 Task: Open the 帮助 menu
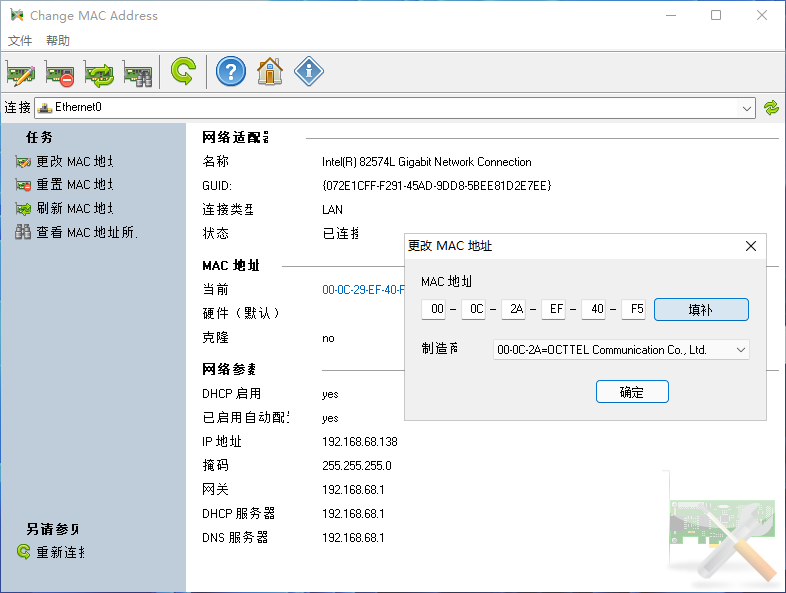coord(58,40)
